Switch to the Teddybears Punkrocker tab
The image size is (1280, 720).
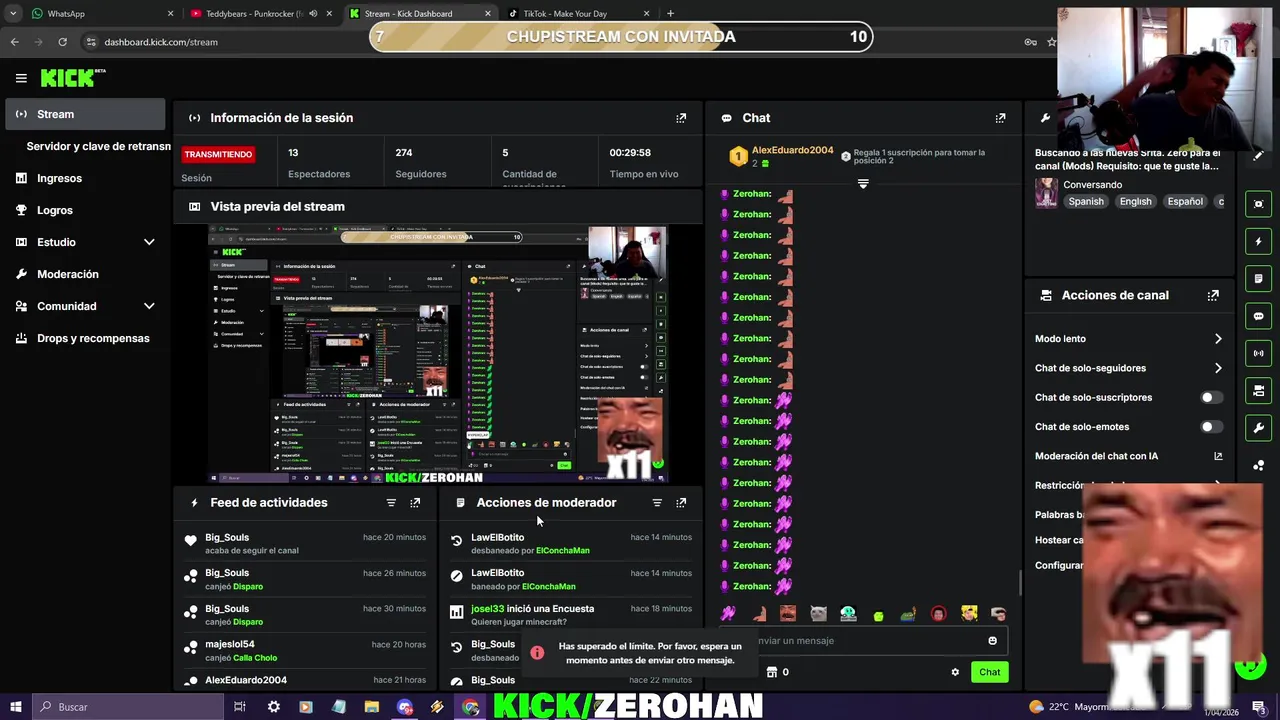tap(260, 14)
